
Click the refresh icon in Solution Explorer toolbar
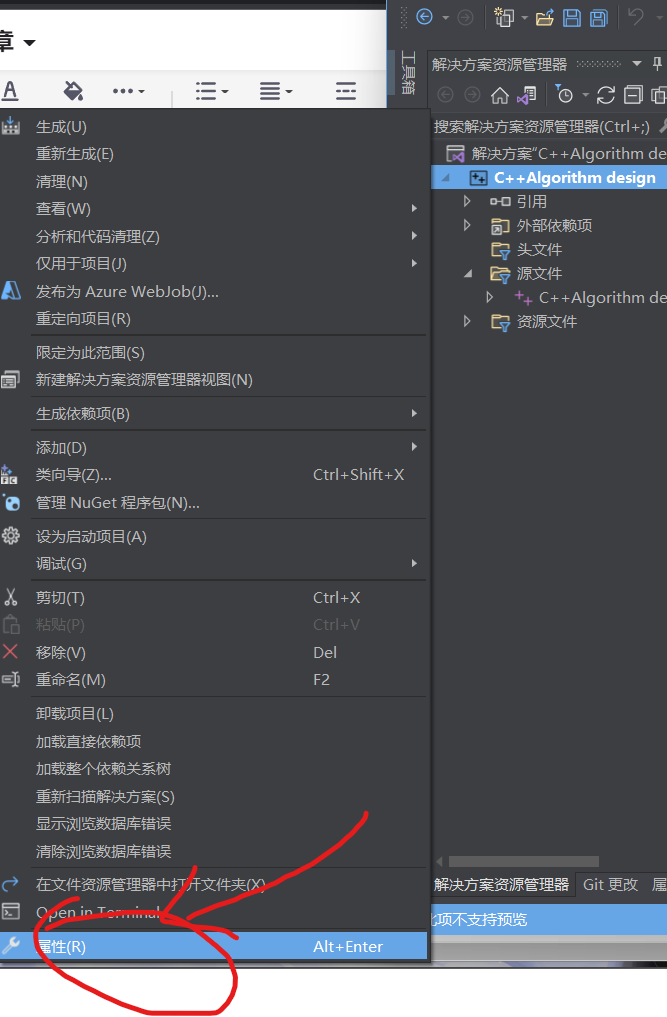click(605, 95)
